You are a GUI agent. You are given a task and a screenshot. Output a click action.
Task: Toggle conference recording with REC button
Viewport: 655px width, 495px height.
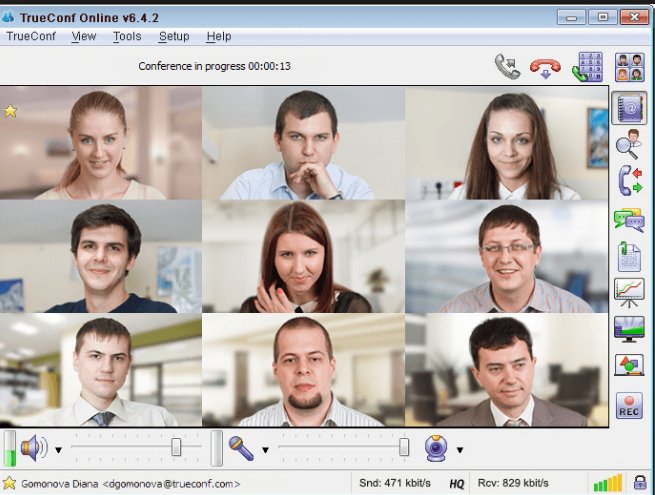[x=629, y=406]
